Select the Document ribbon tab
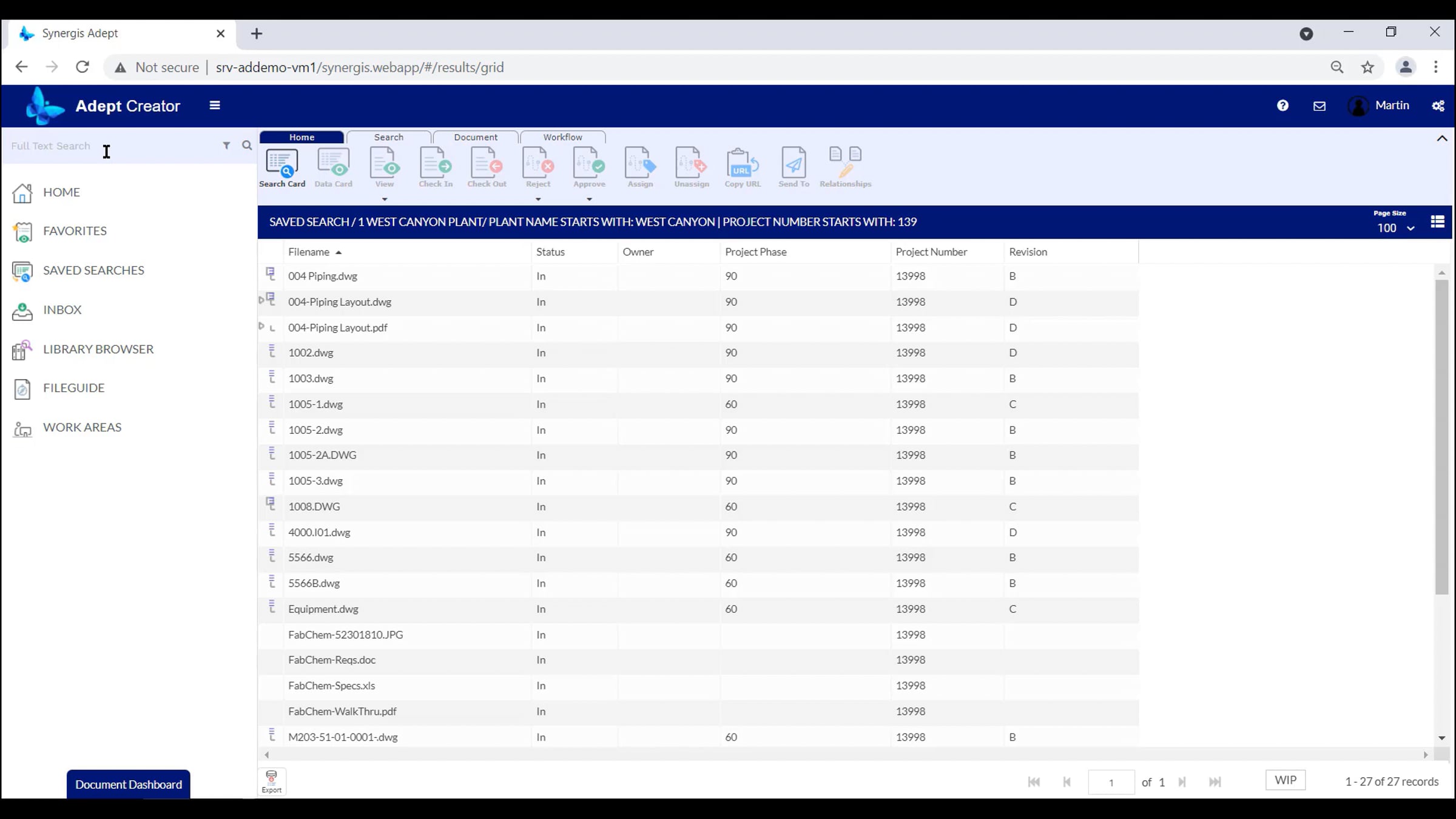 click(476, 137)
